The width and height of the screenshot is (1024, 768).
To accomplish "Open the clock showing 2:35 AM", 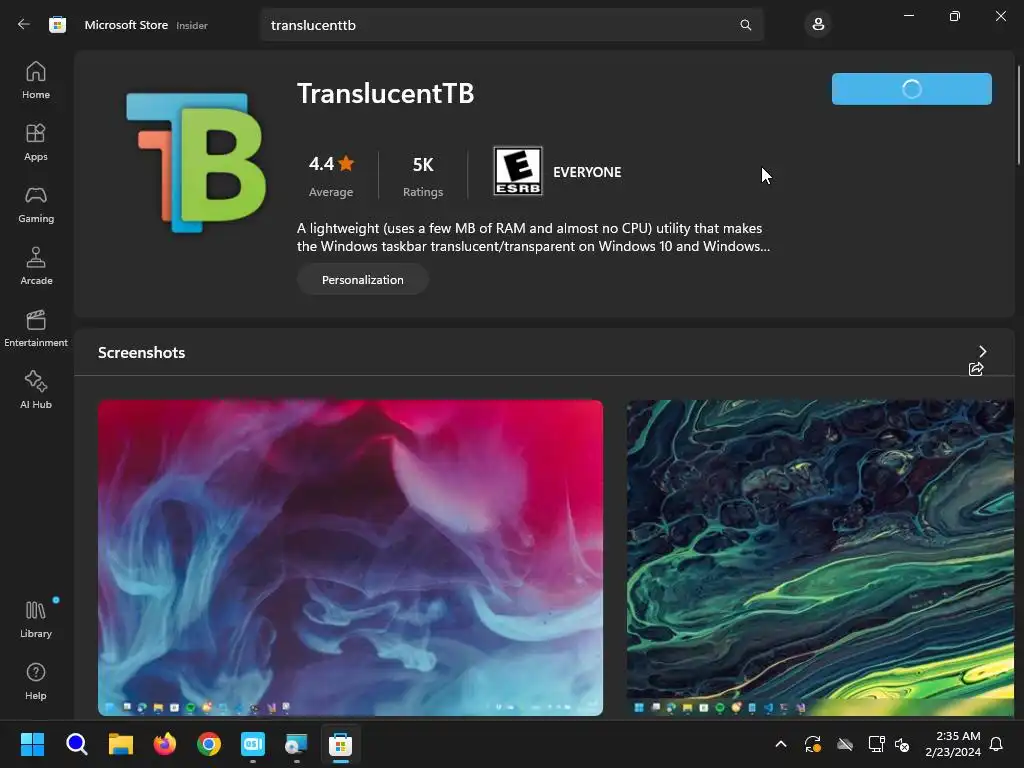I will tap(953, 744).
